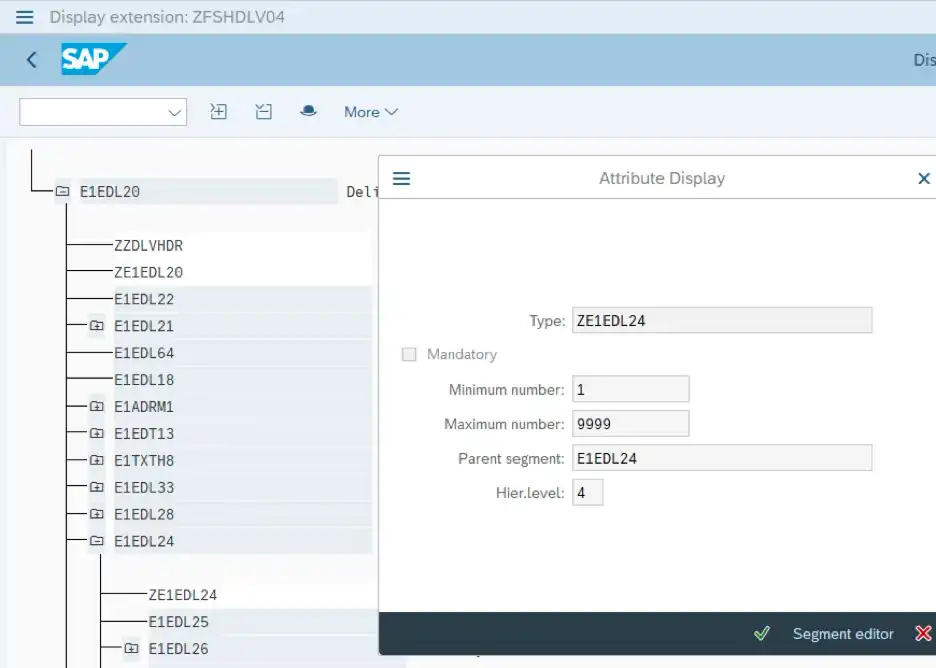Screen dimensions: 936x668
Task: Expand the E1ADRM1 segment node
Action: (96, 407)
